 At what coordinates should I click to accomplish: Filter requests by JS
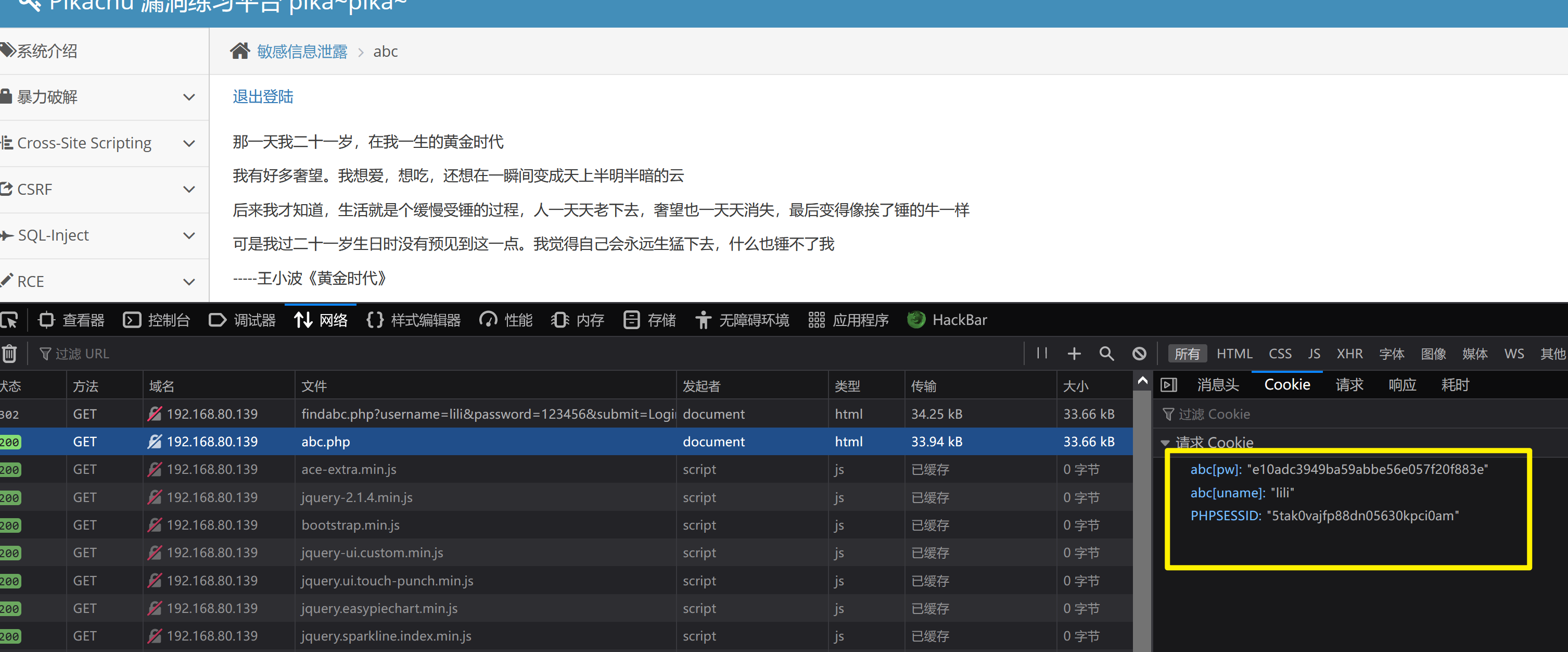coord(1314,354)
